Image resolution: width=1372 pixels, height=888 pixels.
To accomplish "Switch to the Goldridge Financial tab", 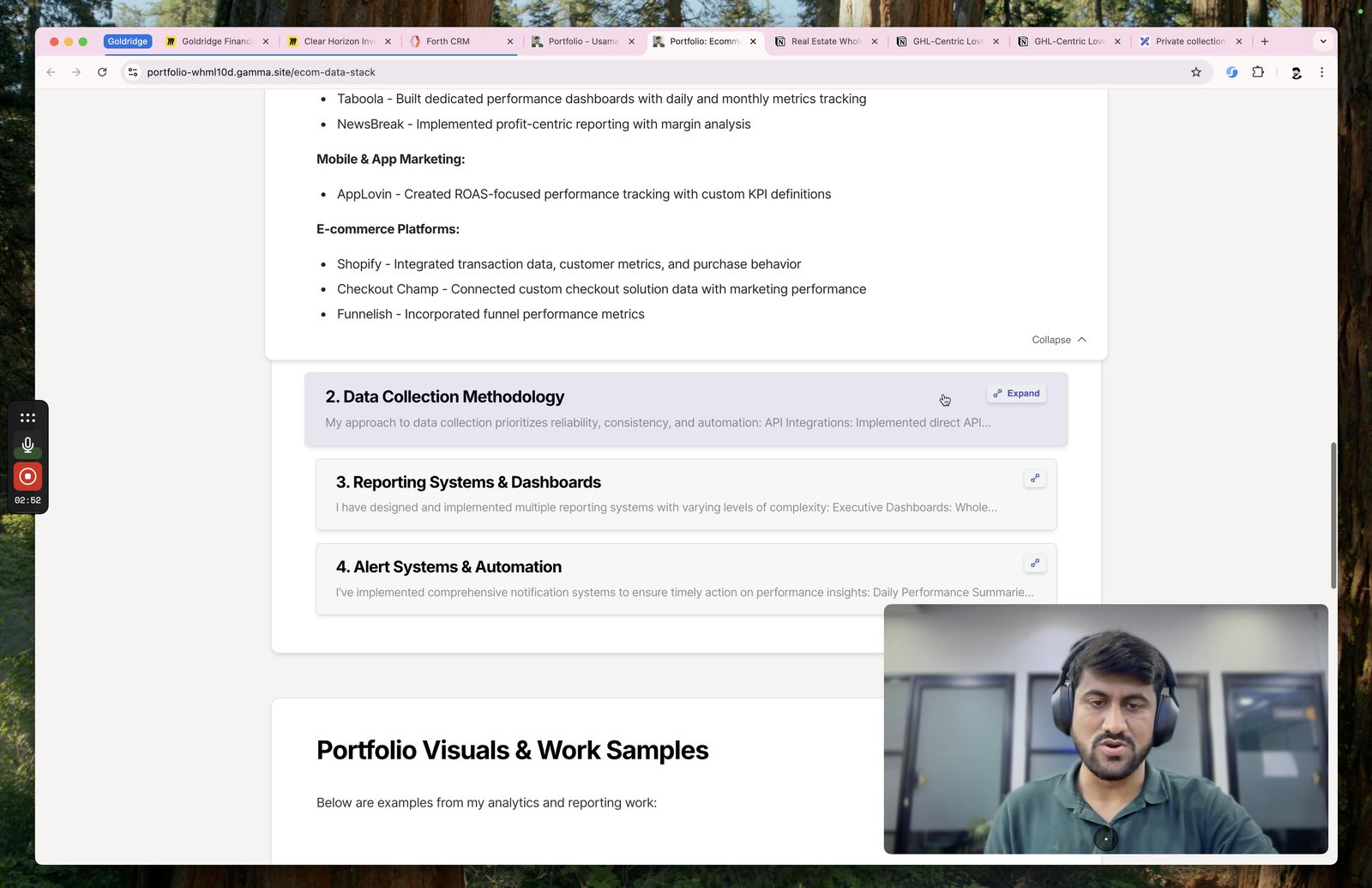I will (x=217, y=41).
